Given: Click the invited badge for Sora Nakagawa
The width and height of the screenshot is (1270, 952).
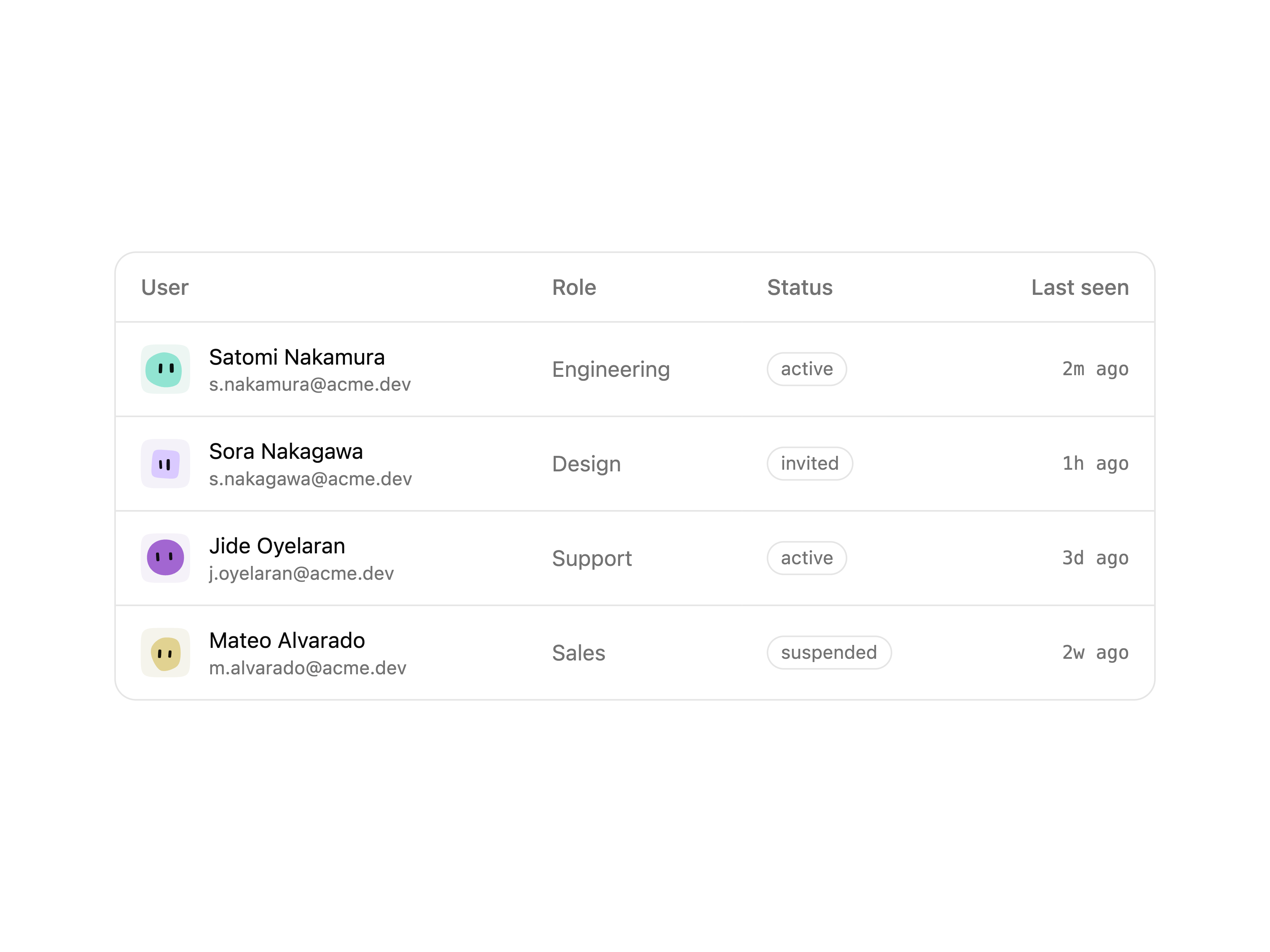Looking at the screenshot, I should click(x=810, y=464).
